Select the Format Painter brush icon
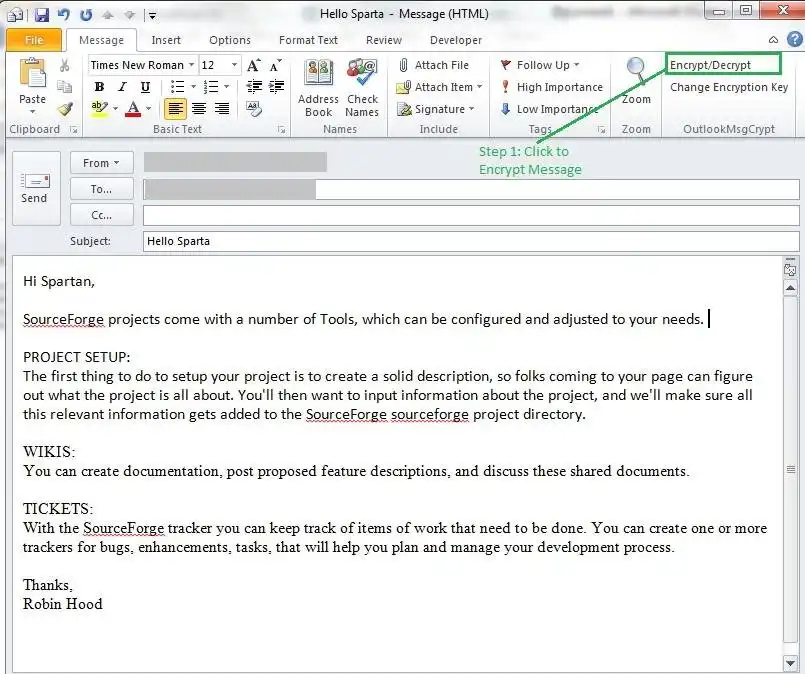Image resolution: width=805 pixels, height=674 pixels. click(x=65, y=108)
